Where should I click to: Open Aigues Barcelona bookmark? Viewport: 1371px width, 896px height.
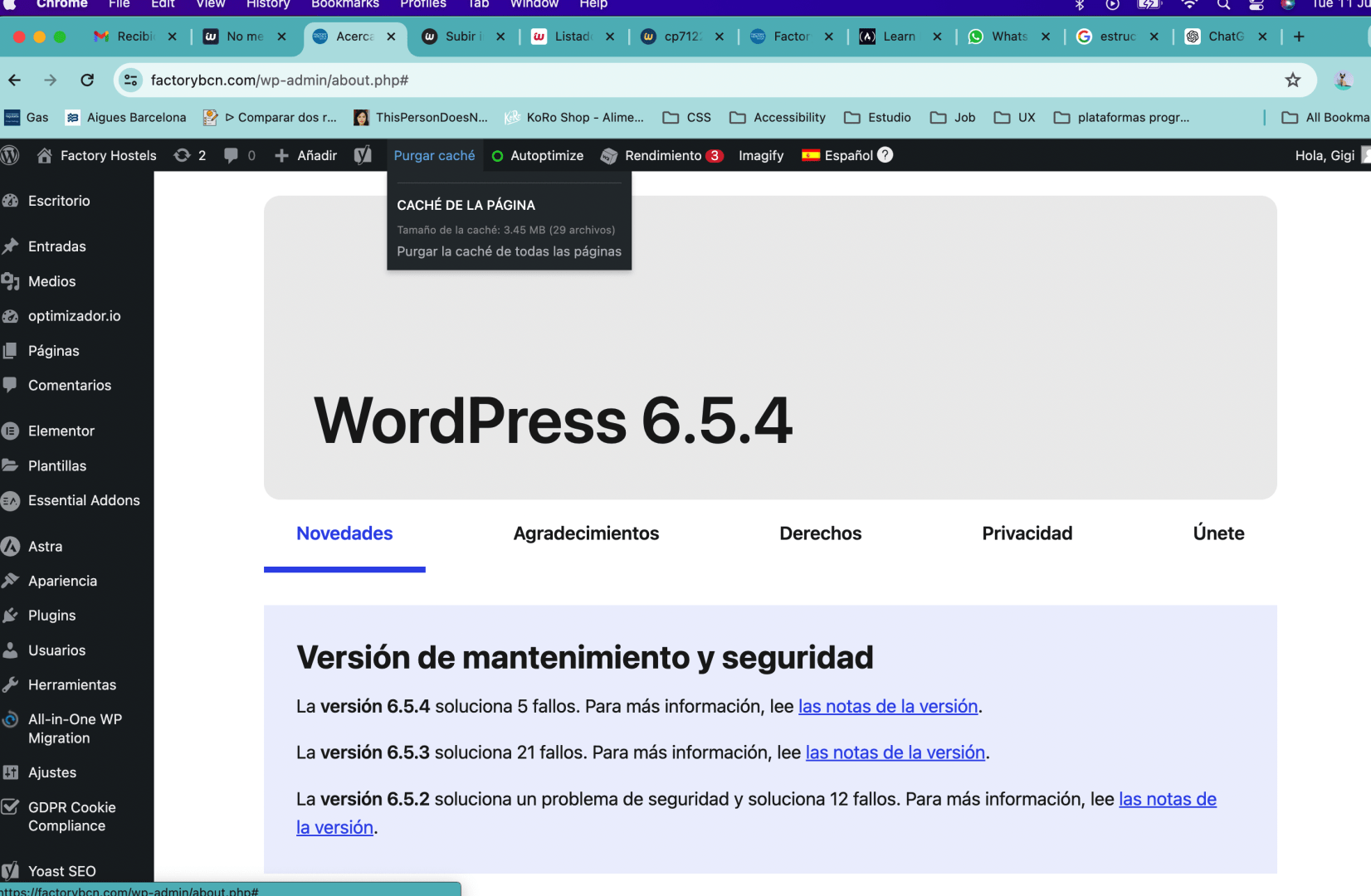(x=125, y=117)
